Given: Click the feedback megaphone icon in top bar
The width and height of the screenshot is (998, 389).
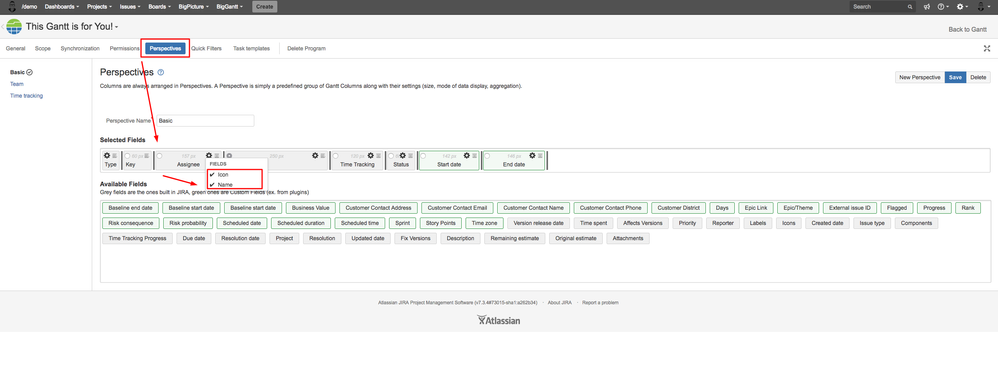Looking at the screenshot, I should tap(927, 6).
